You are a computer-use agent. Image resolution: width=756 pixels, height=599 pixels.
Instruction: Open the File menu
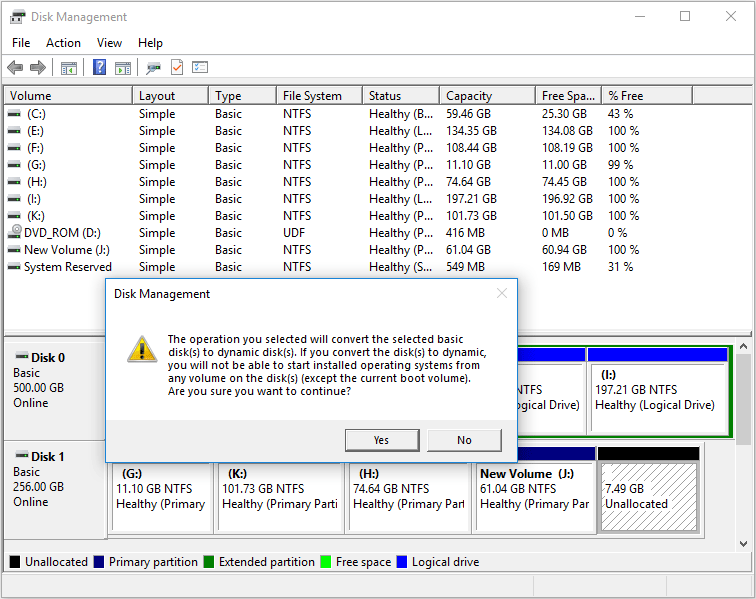click(21, 43)
